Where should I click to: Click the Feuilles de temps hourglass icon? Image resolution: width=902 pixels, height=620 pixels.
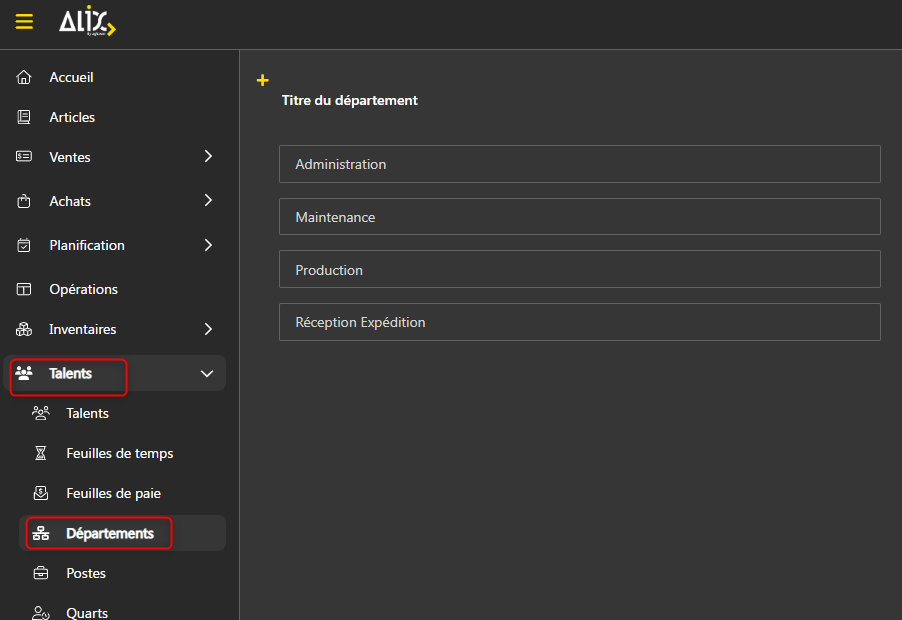tap(41, 454)
